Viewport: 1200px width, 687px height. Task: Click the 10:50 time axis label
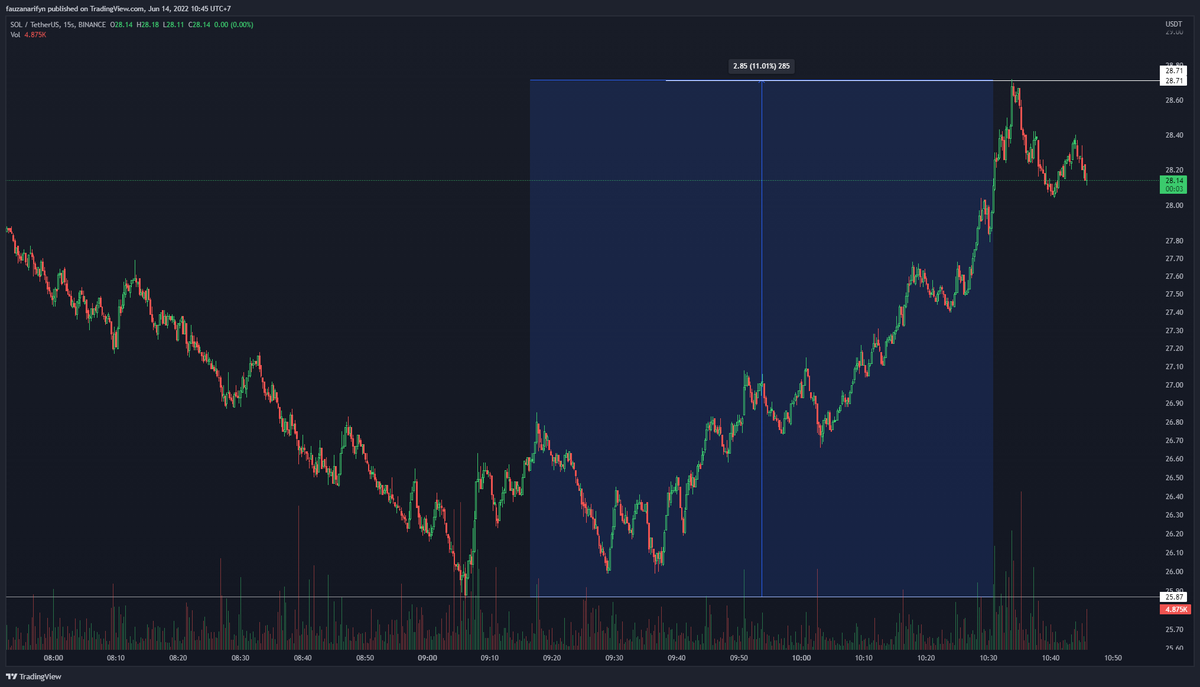[x=1113, y=658]
